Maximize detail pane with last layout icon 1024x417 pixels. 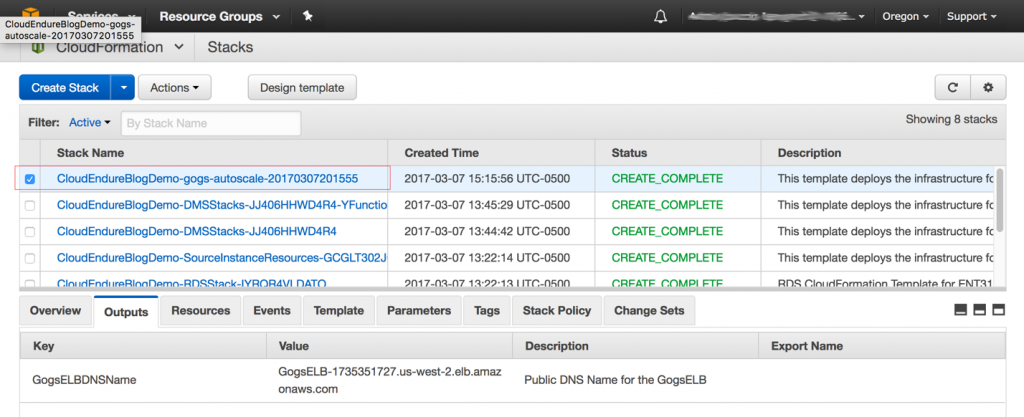pyautogui.click(x=999, y=310)
